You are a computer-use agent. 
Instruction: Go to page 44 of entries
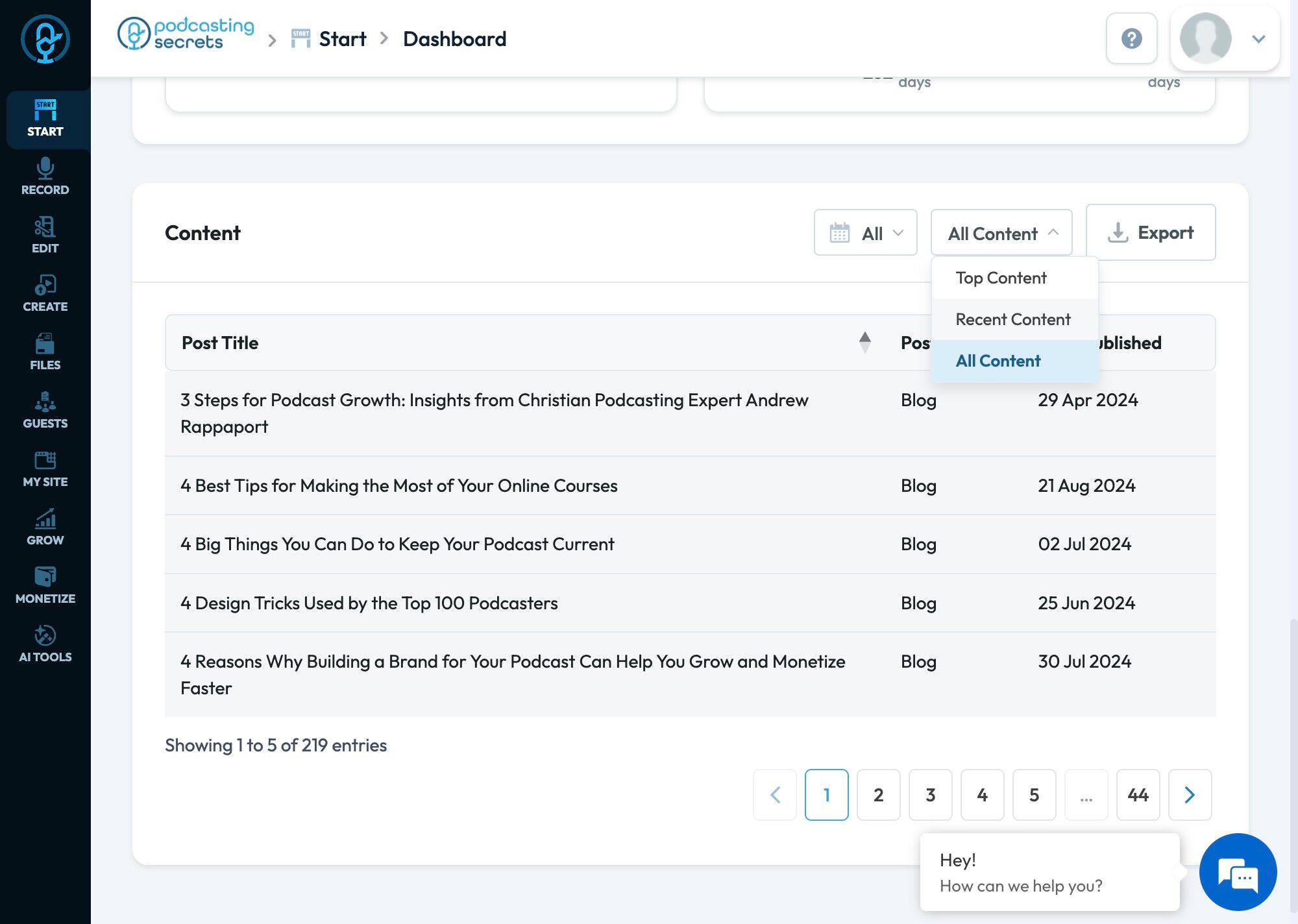click(1138, 794)
